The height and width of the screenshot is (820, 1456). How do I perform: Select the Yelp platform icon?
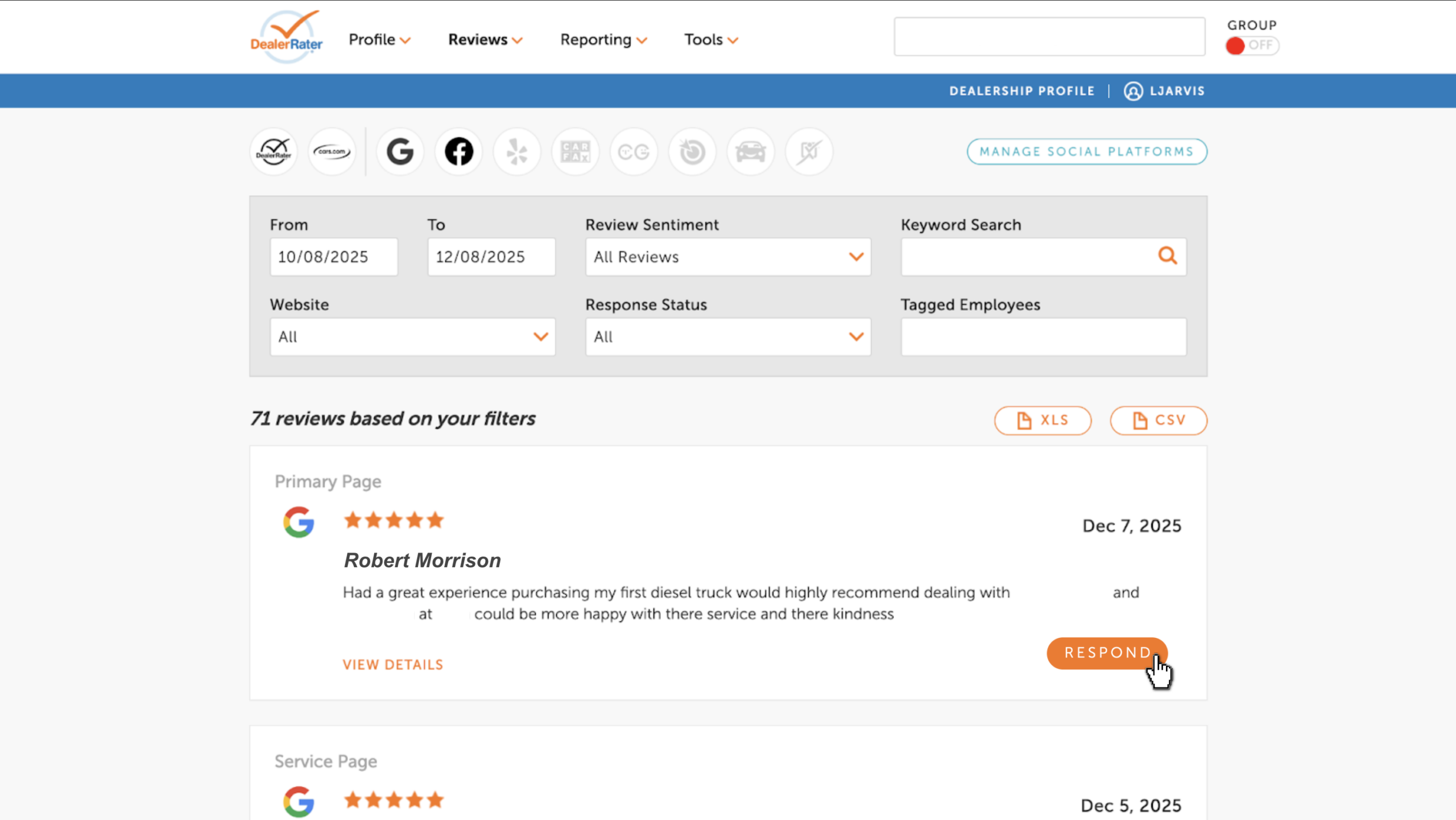(x=517, y=152)
